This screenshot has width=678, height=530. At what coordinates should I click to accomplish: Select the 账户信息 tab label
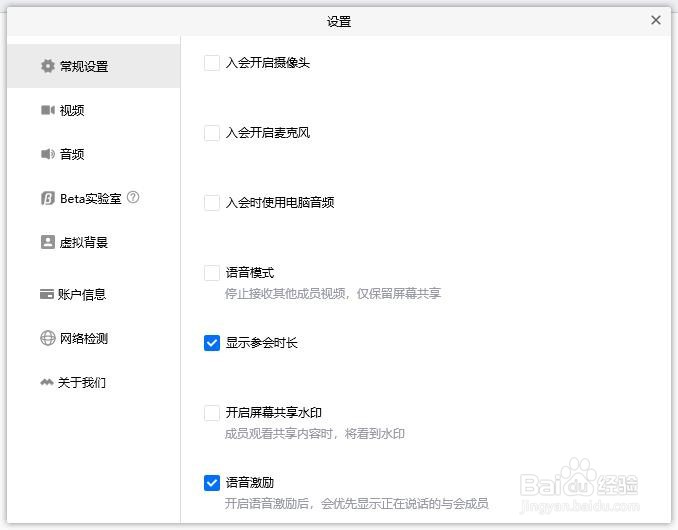pos(82,294)
